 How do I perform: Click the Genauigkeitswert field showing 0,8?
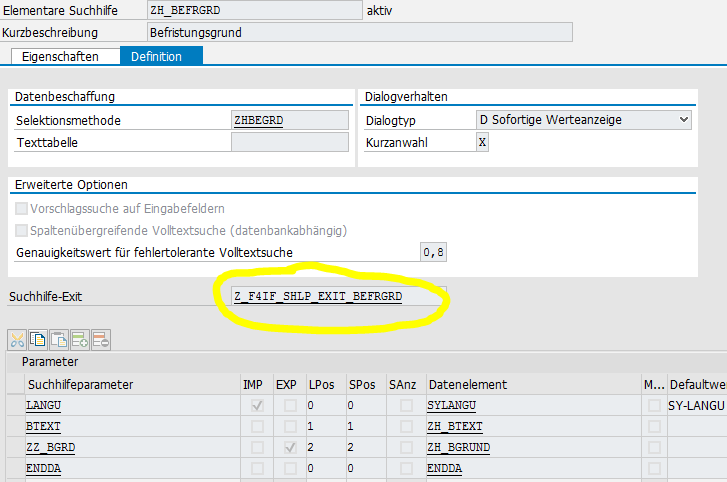coord(434,252)
